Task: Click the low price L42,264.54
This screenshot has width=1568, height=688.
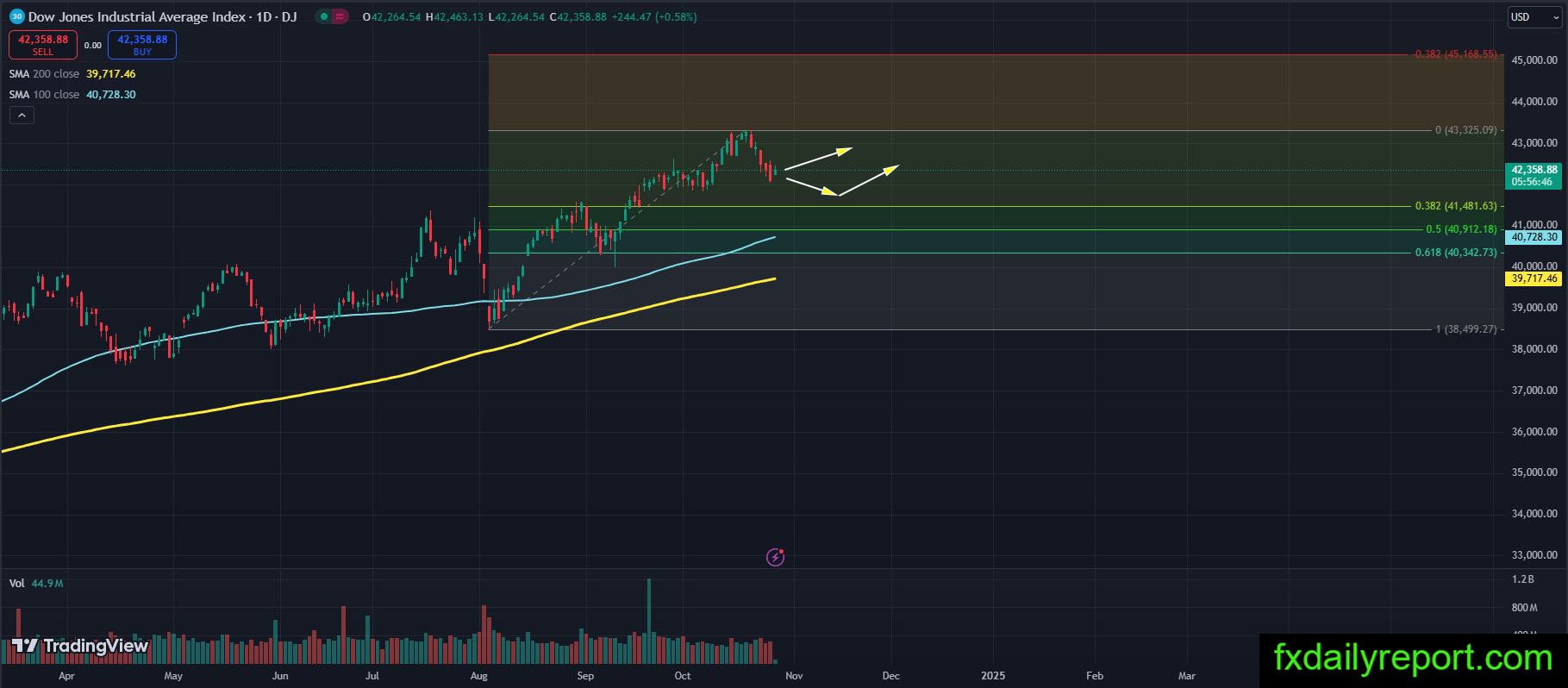Action: (x=515, y=16)
